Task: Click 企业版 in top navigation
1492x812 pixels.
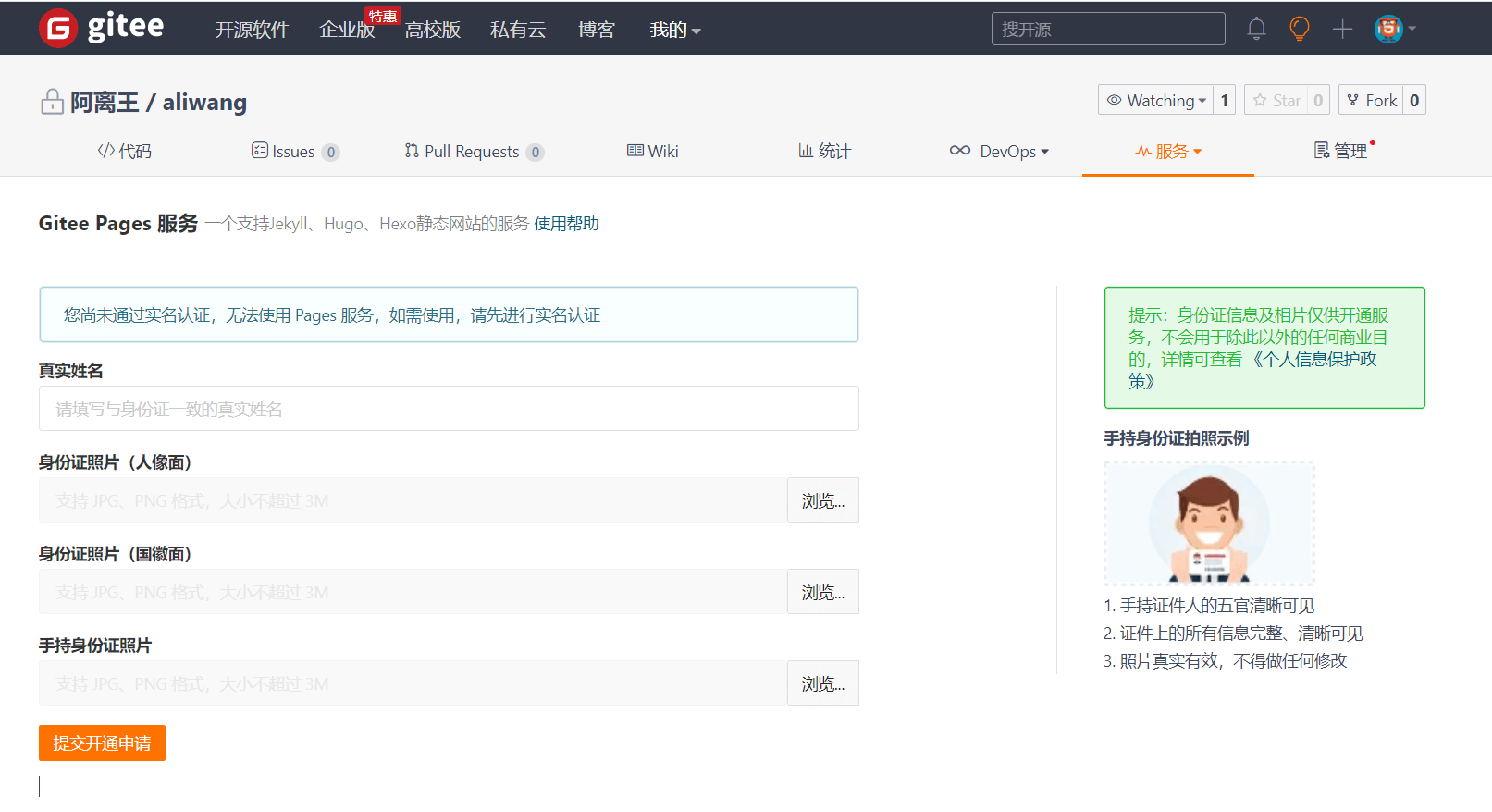Action: coord(347,30)
